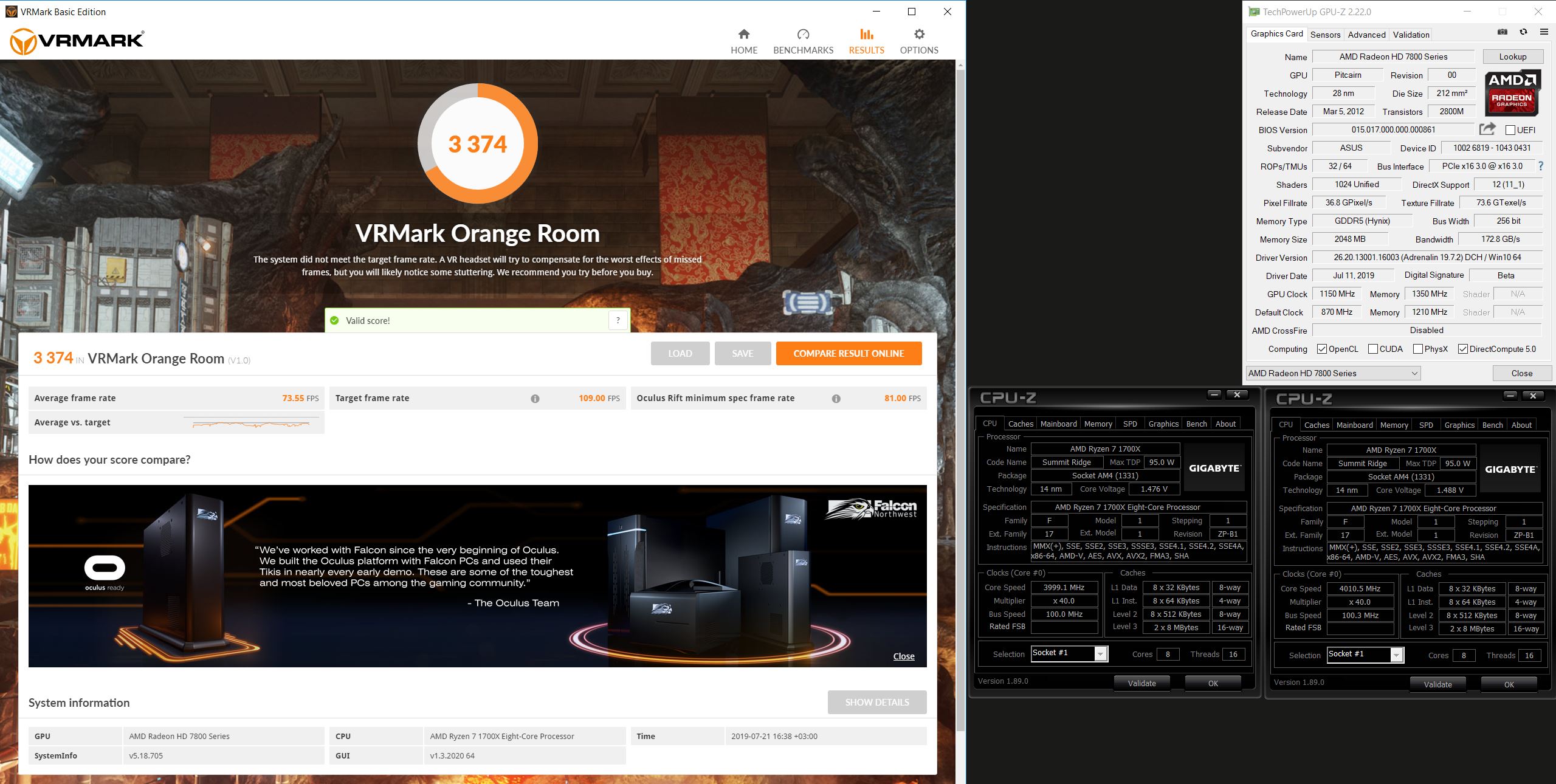This screenshot has height=784, width=1556.
Task: Toggle DirectCompute 5.0 checkbox in GPU-Z
Action: coord(1463,349)
